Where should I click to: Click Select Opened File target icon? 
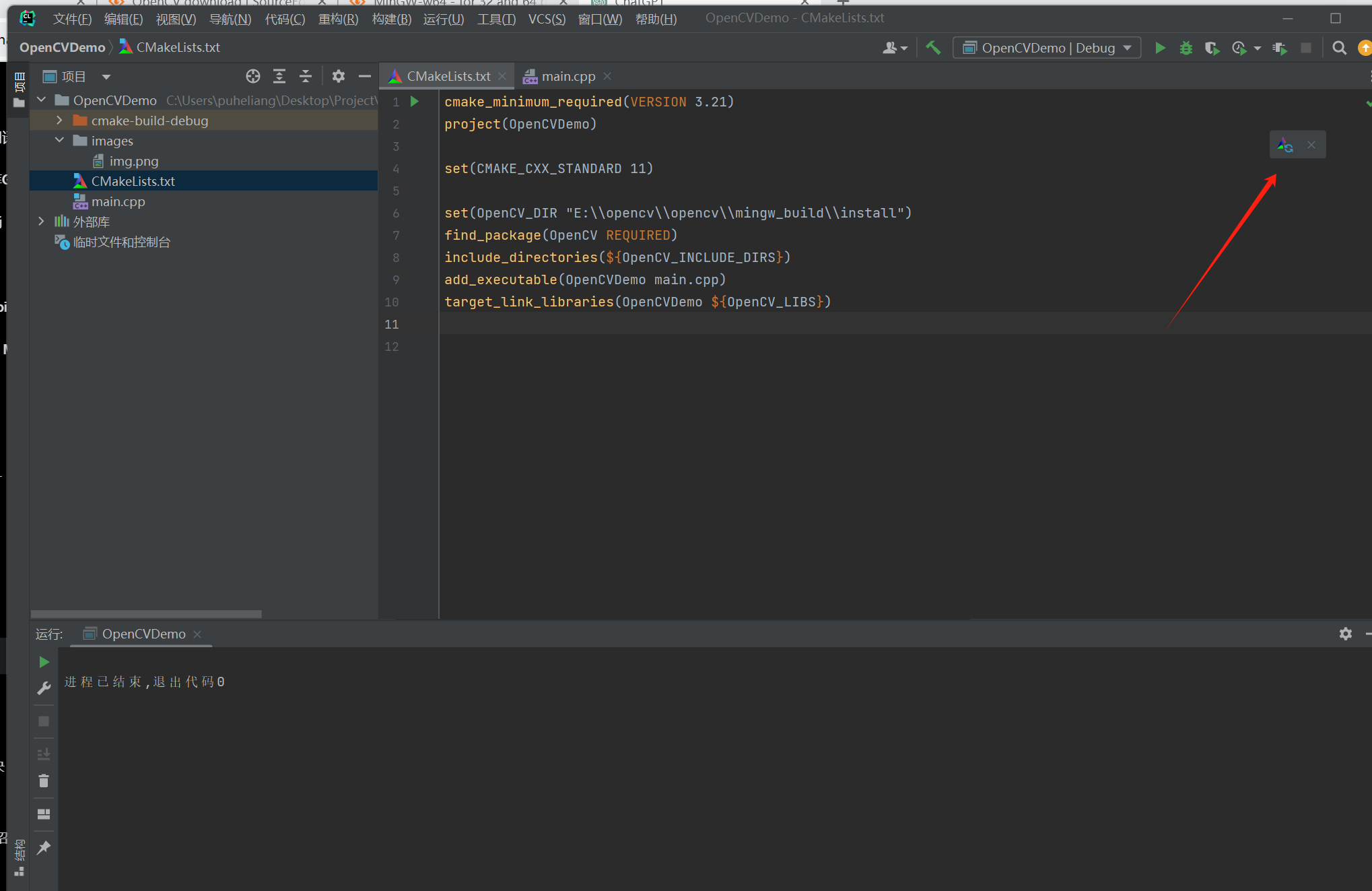point(253,76)
